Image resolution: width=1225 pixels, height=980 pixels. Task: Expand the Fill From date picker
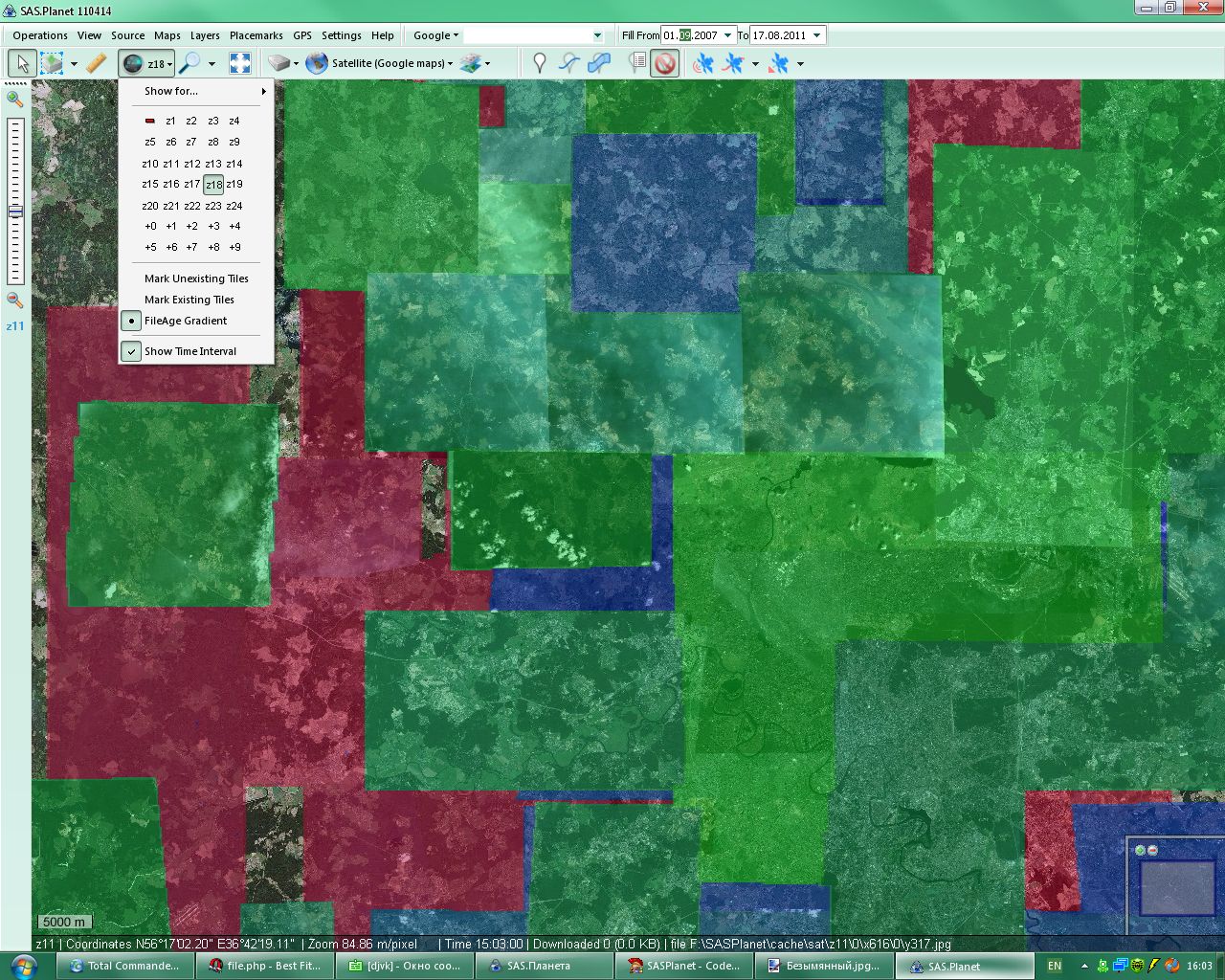coord(727,35)
